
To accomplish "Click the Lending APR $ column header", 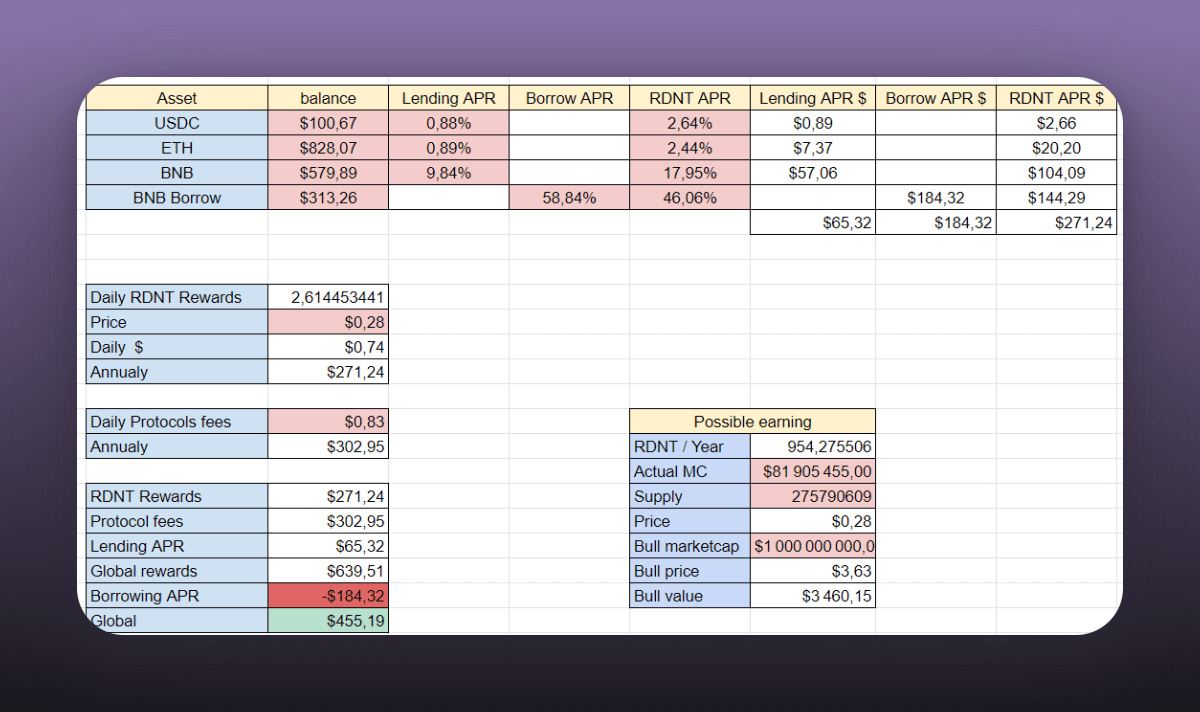I will click(812, 98).
